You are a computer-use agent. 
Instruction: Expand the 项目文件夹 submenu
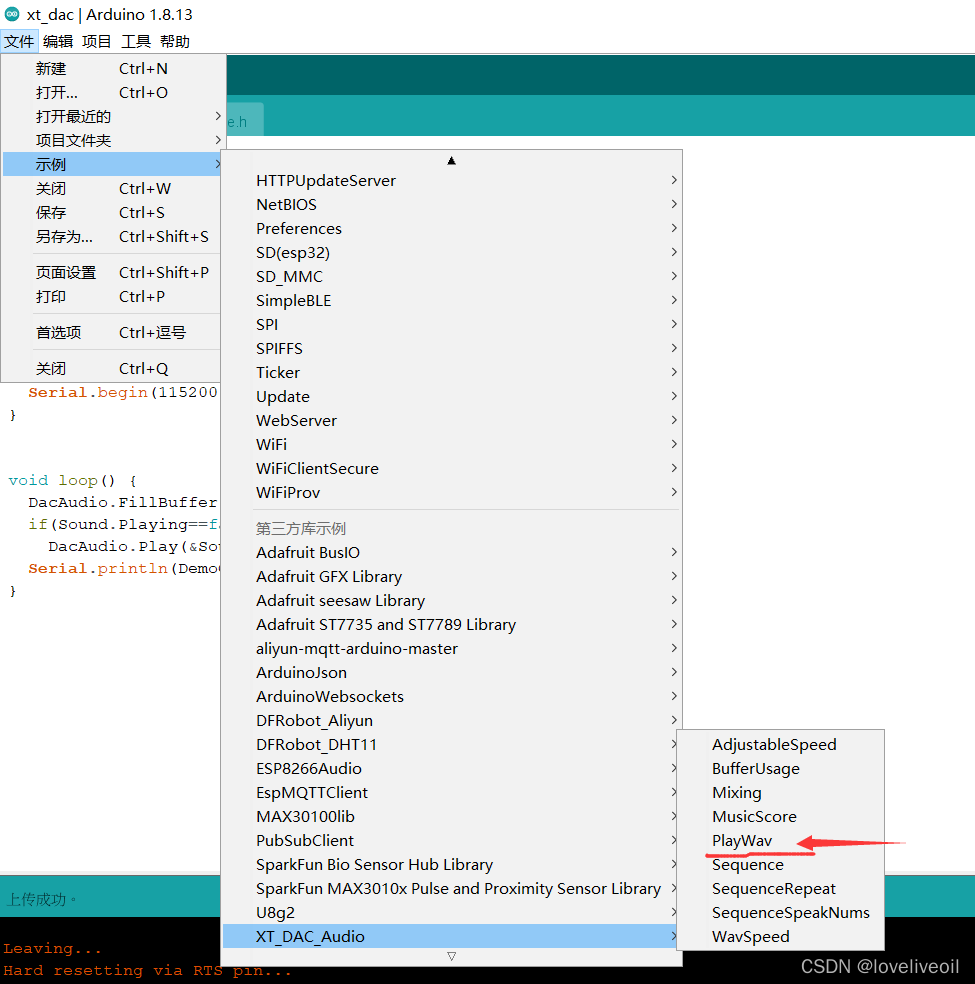click(112, 140)
